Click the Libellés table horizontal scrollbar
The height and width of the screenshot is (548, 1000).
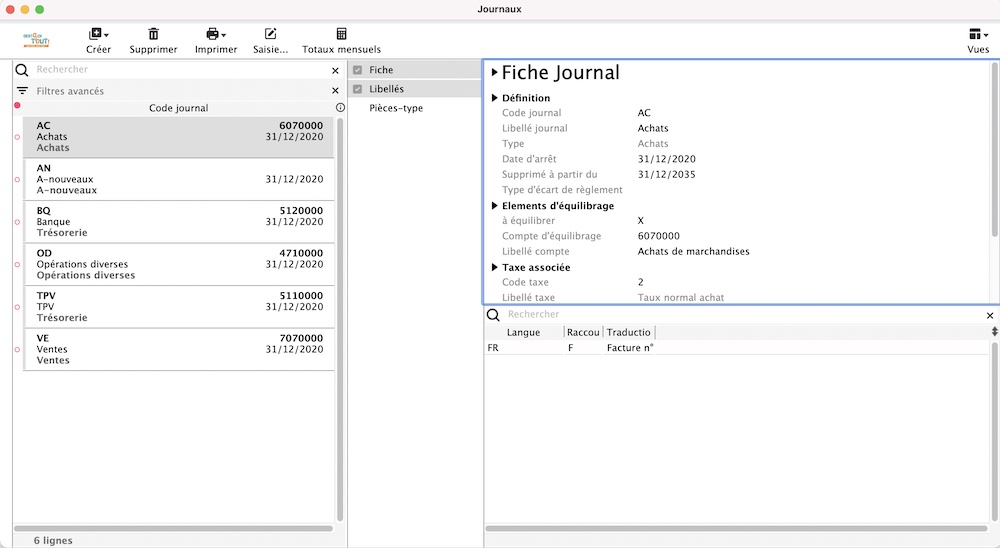coord(737,528)
